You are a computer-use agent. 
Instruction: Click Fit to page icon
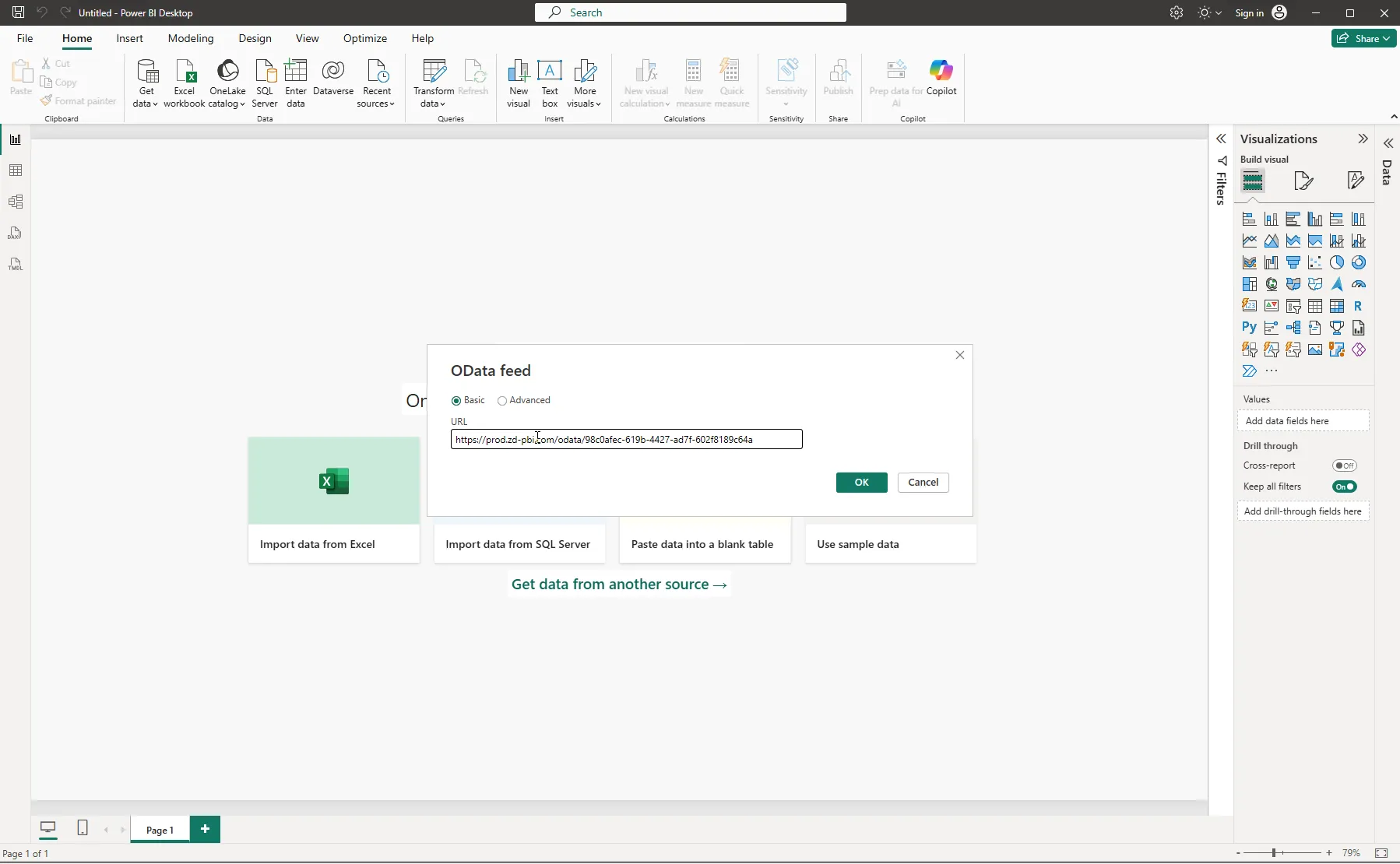pyautogui.click(x=1381, y=853)
